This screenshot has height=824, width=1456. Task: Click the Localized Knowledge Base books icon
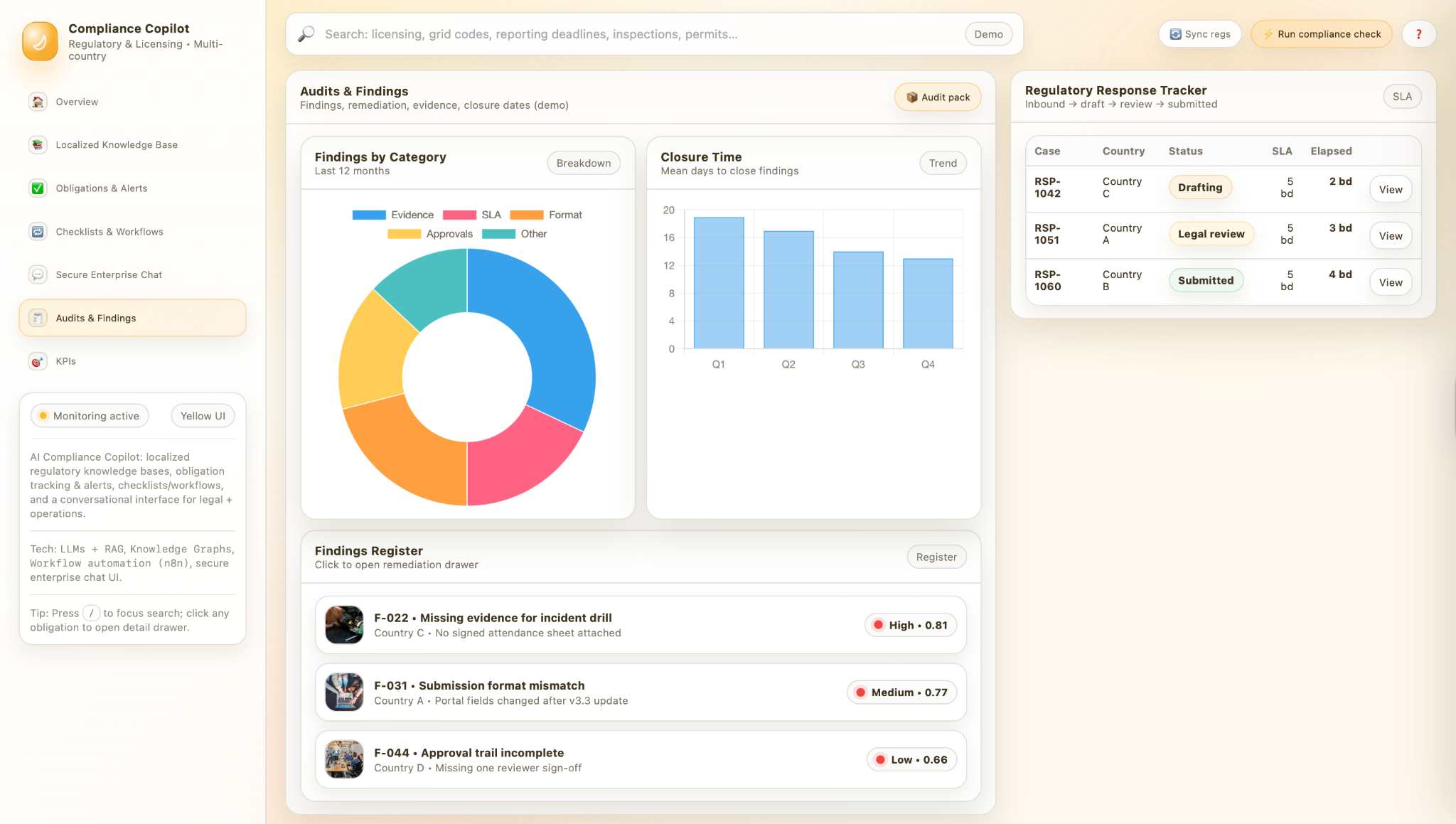[x=38, y=145]
